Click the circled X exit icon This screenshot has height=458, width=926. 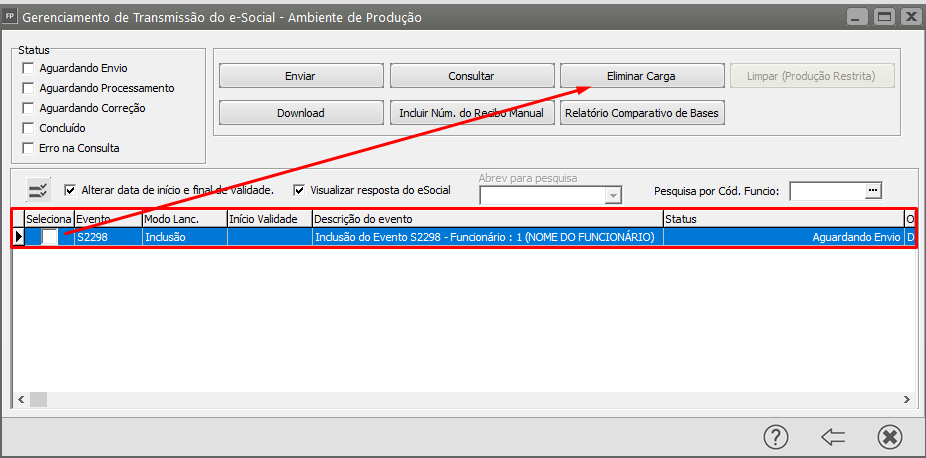(x=890, y=437)
